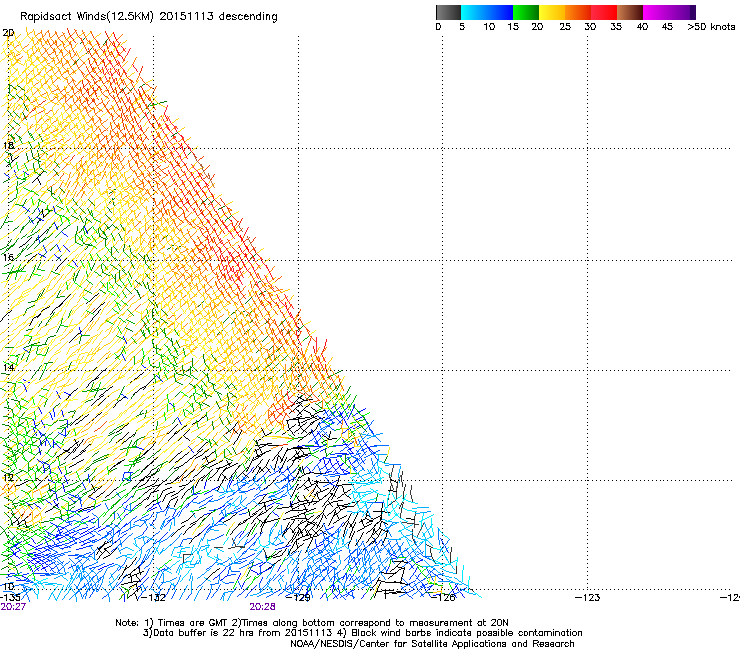Click the '12' latitude axis label
This screenshot has height=650, width=740.
[8, 477]
